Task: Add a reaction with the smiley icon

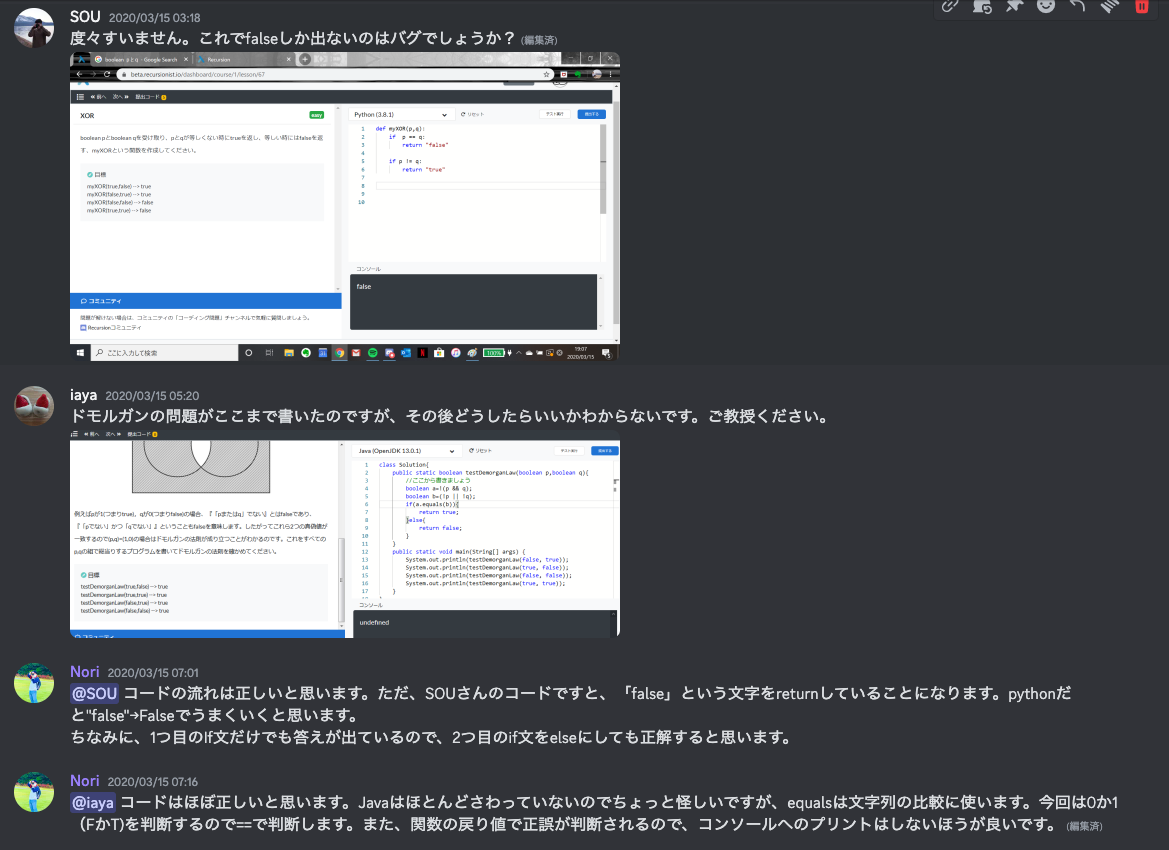Action: pyautogui.click(x=1046, y=6)
